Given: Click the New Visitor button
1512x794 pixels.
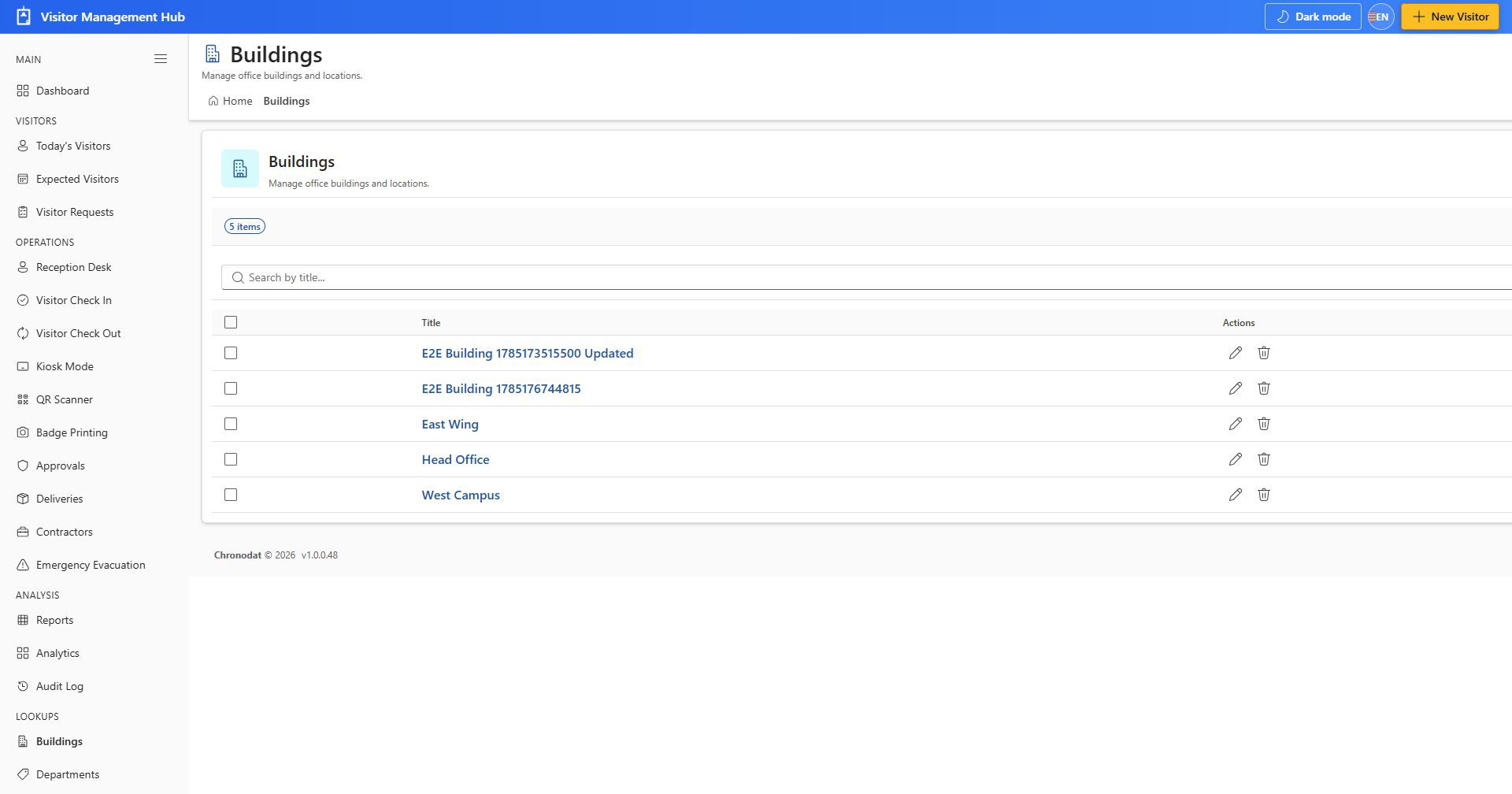Looking at the screenshot, I should coord(1450,17).
